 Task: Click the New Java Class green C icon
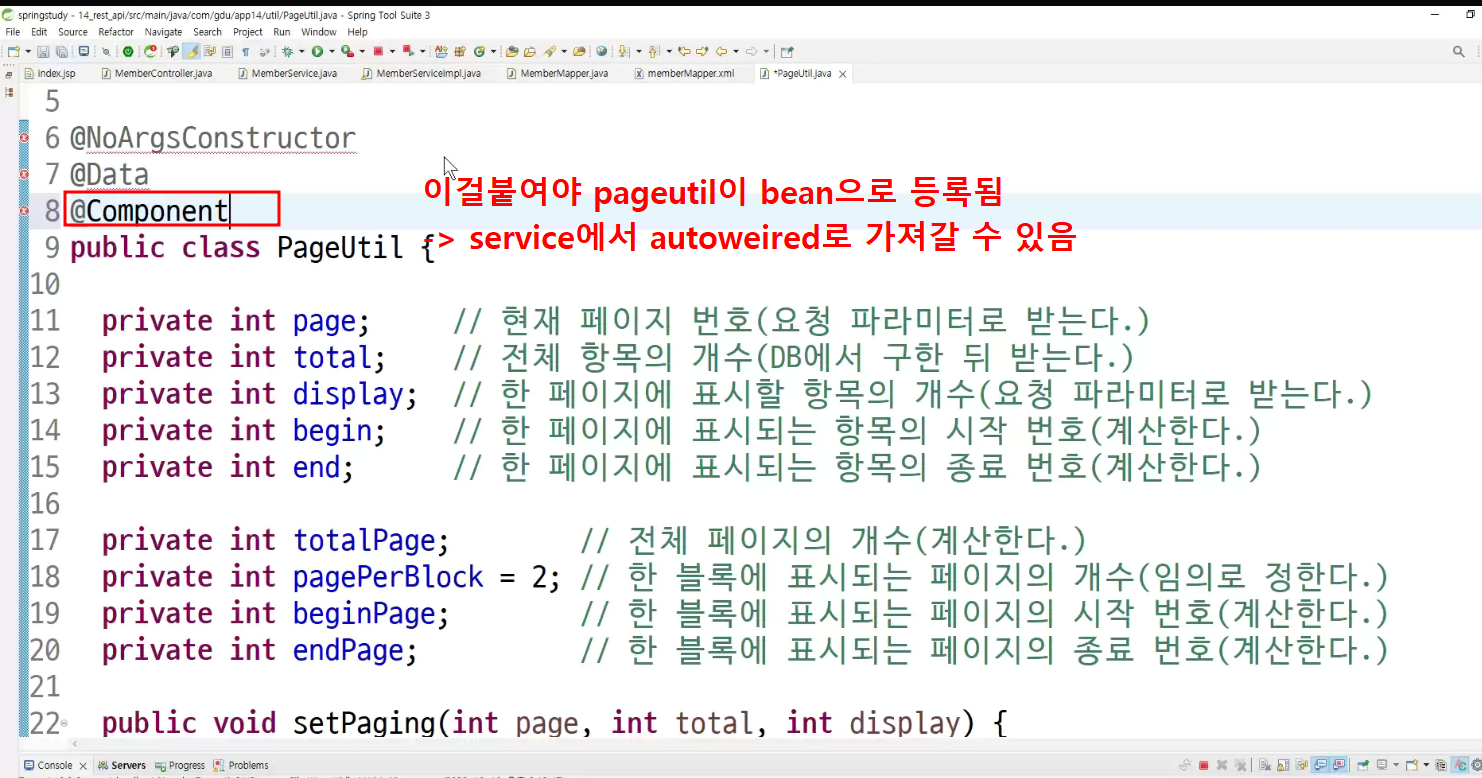click(x=479, y=51)
